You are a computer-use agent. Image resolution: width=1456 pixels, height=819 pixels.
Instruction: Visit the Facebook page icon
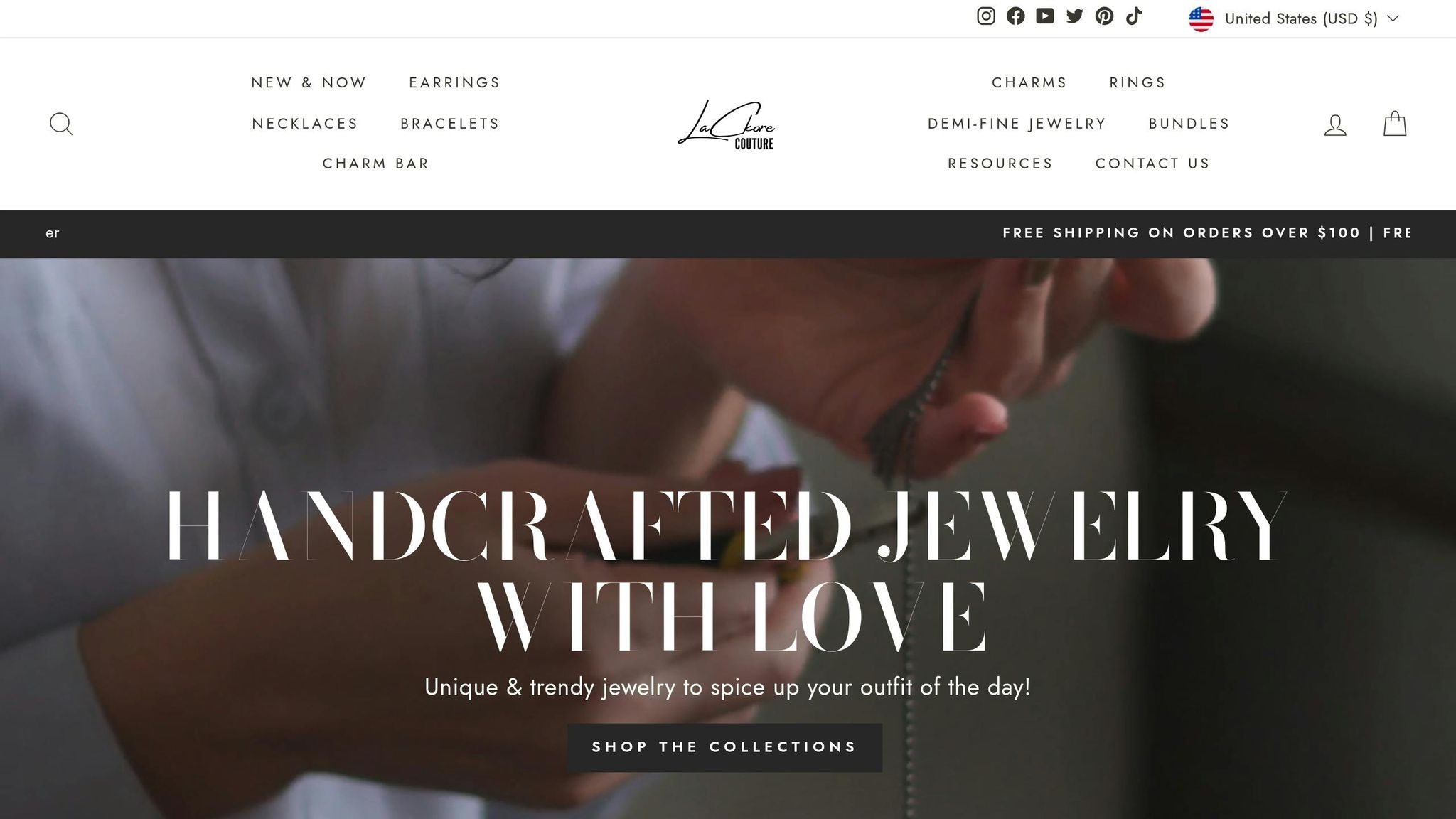[1015, 16]
